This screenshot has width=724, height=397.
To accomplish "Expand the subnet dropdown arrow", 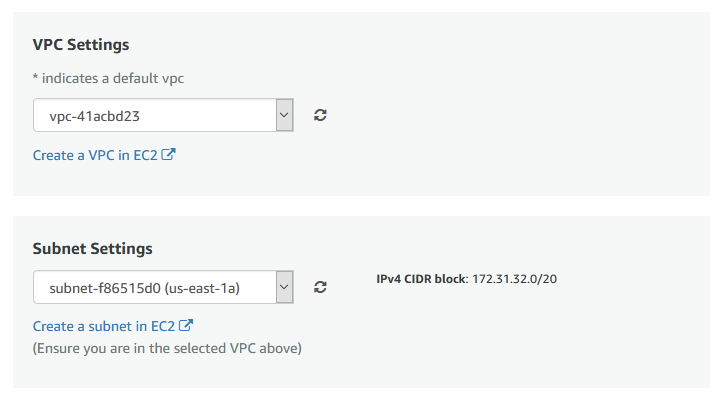I will (x=284, y=287).
